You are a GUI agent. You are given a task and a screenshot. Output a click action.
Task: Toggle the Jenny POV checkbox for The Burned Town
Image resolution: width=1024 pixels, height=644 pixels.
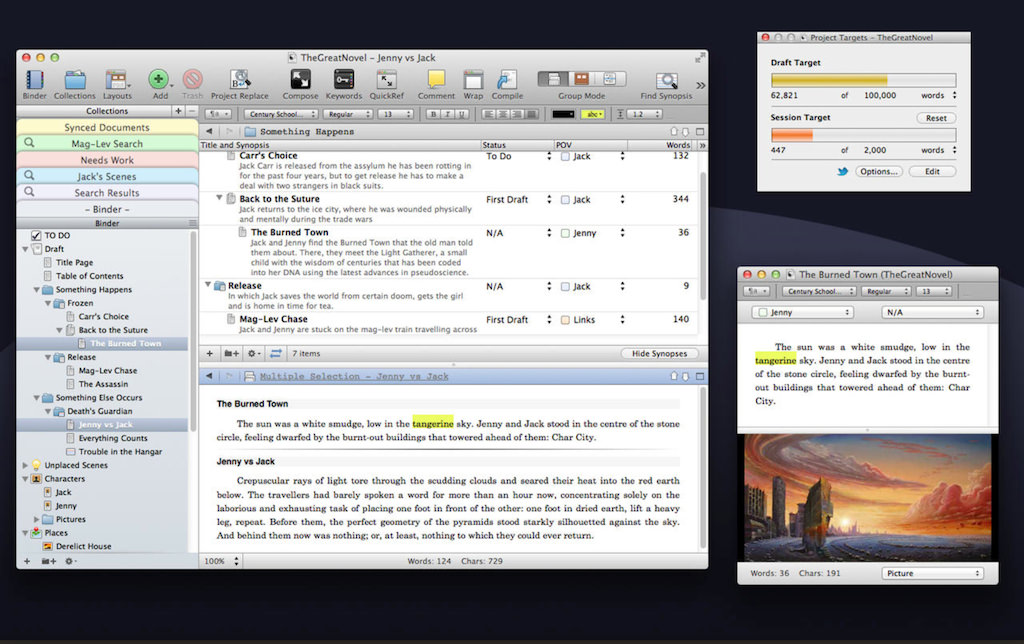(565, 233)
